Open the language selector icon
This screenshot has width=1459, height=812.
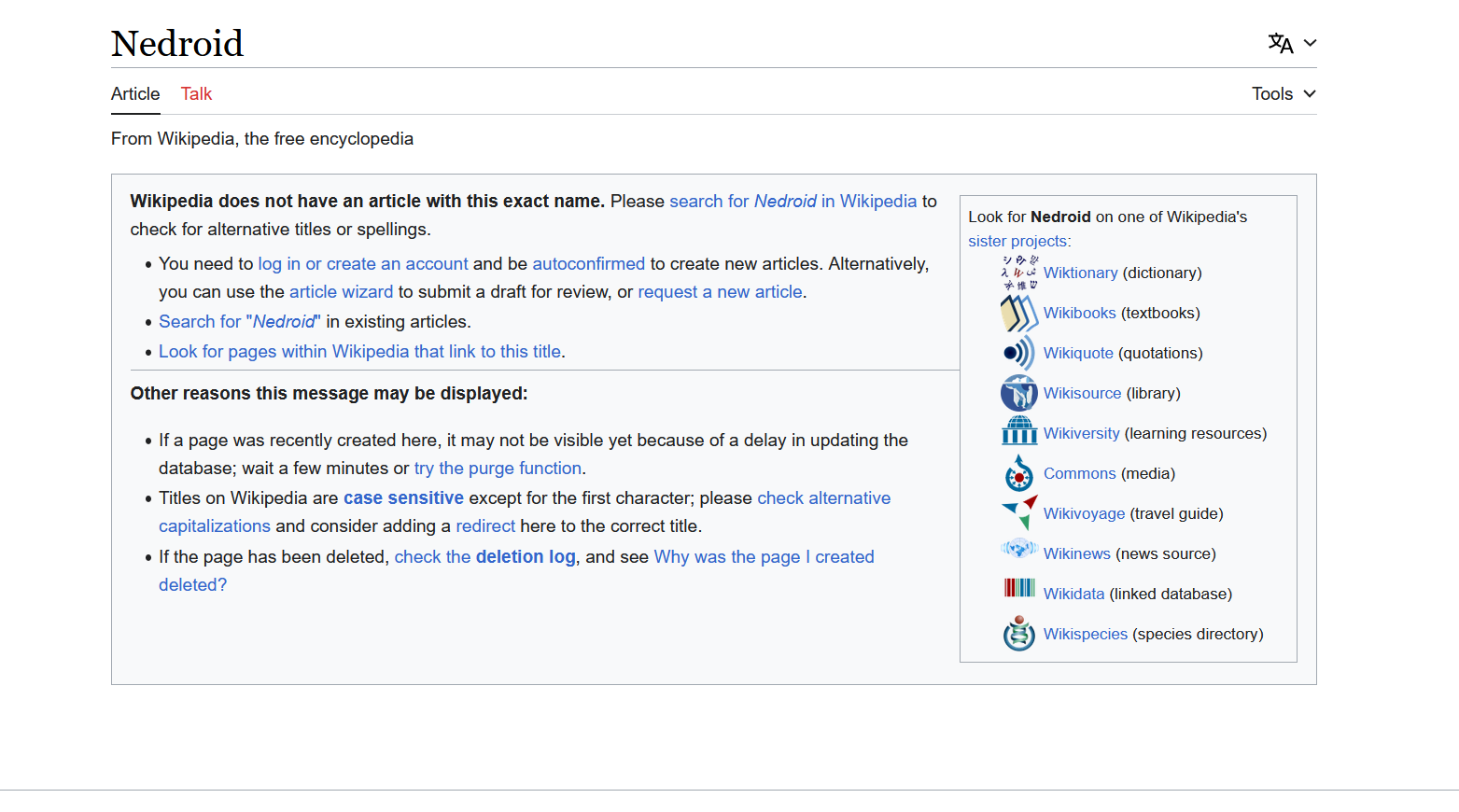click(1281, 43)
